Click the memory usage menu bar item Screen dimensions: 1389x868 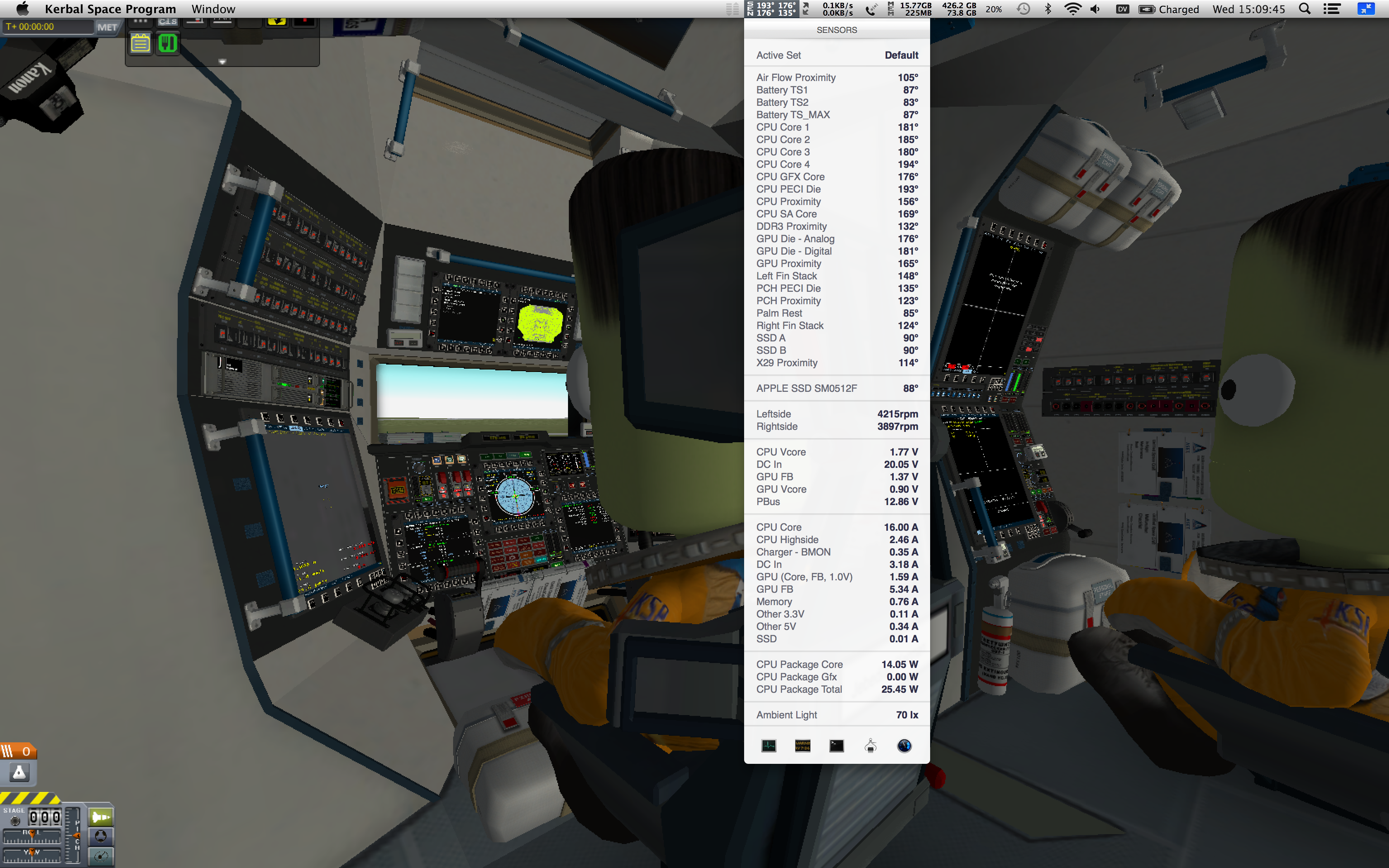click(x=910, y=9)
